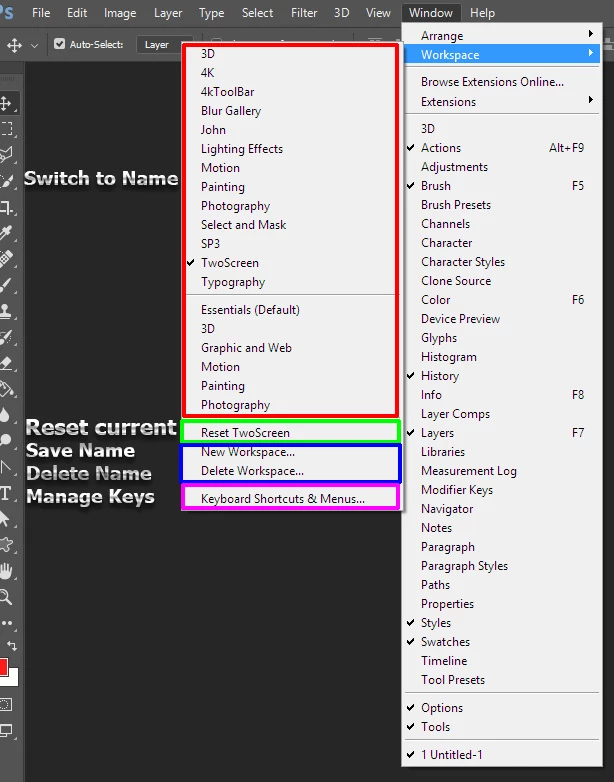Viewport: 614px width, 782px height.
Task: Open Keyboard Shortcuts & Menus...
Action: click(x=291, y=499)
